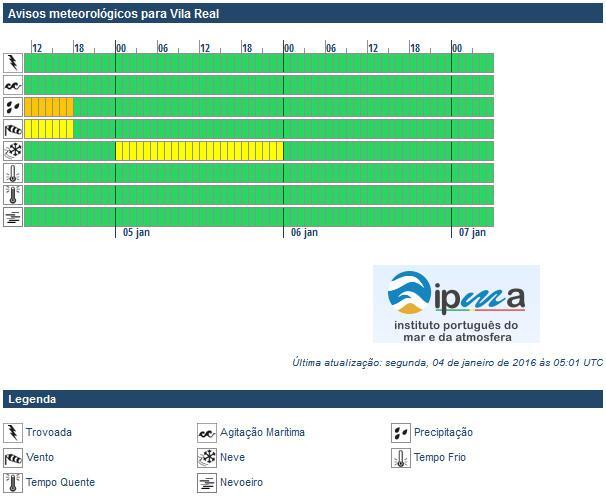Click the yellow wind warning bar
606x500 pixels.
click(x=49, y=129)
